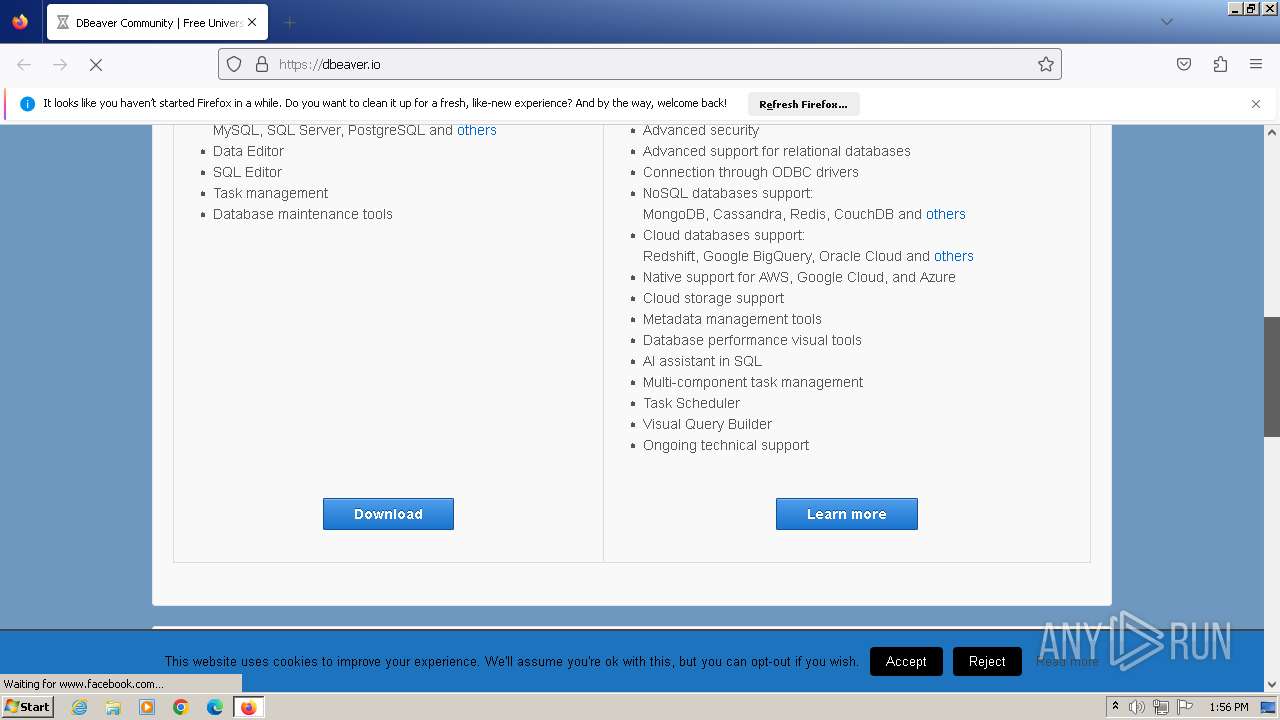This screenshot has width=1280, height=720.
Task: Accept cookies with Accept button
Action: [906, 661]
